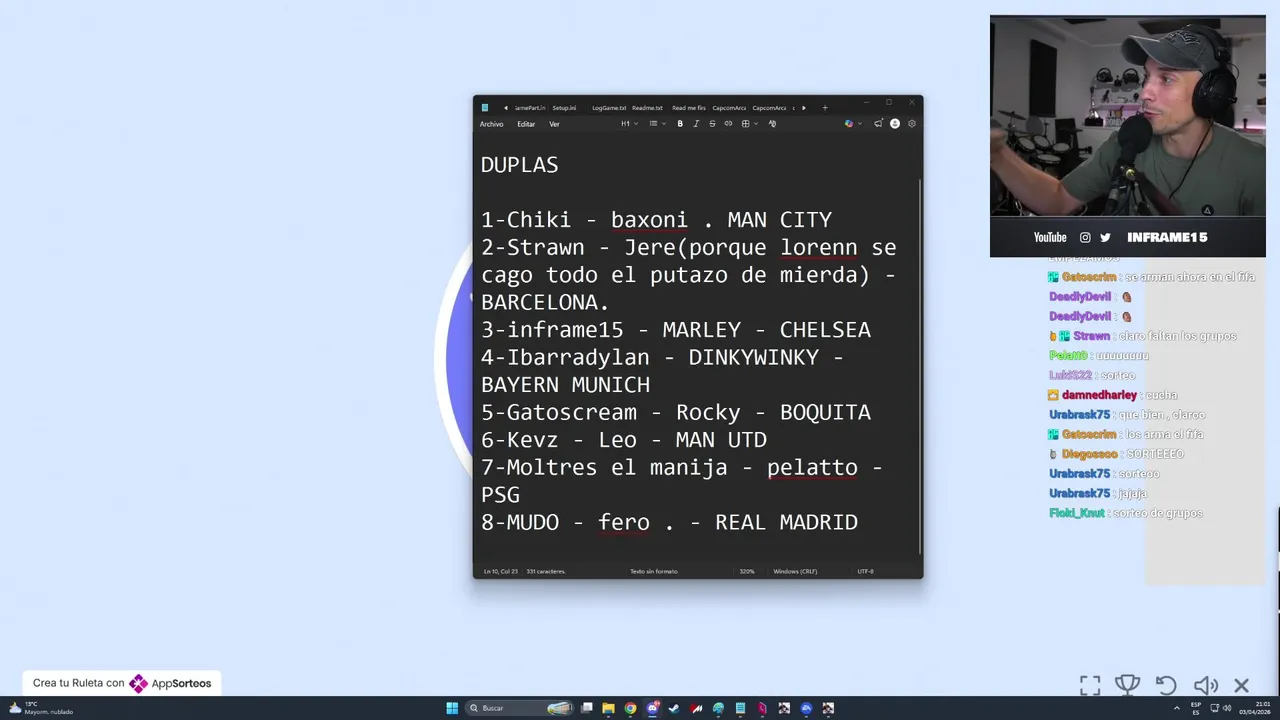The width and height of the screenshot is (1280, 720).
Task: Open the H1 heading dropdown
Action: click(629, 124)
